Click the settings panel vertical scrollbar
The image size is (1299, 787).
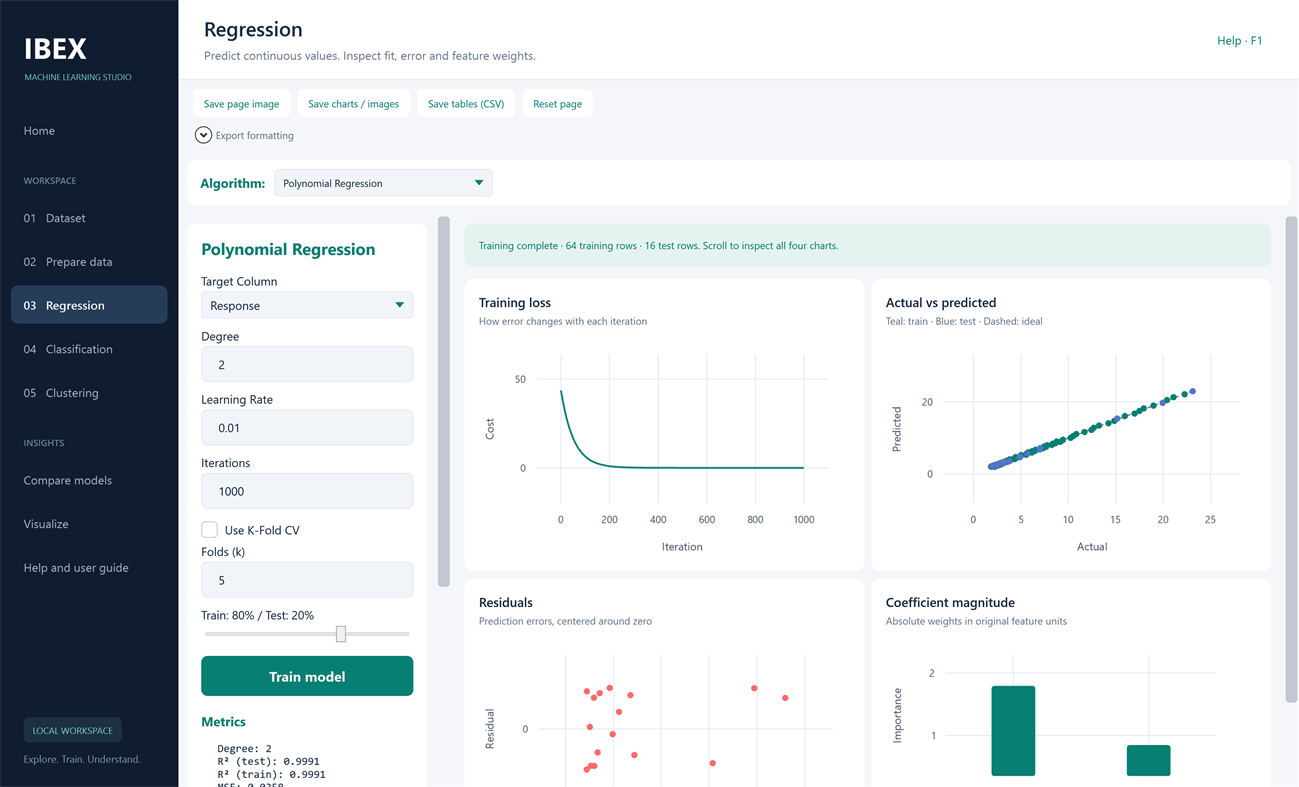[x=444, y=401]
